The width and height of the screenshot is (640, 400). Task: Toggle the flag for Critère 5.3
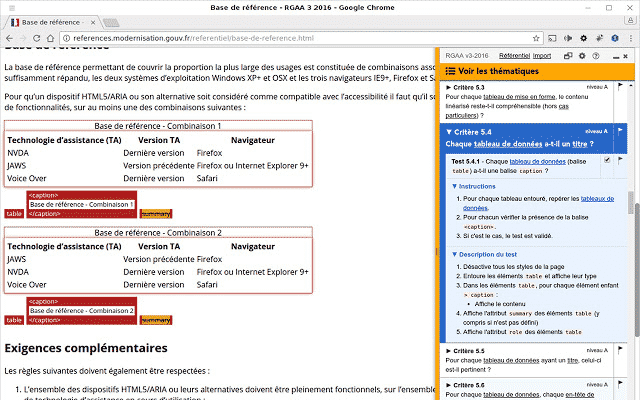620,87
